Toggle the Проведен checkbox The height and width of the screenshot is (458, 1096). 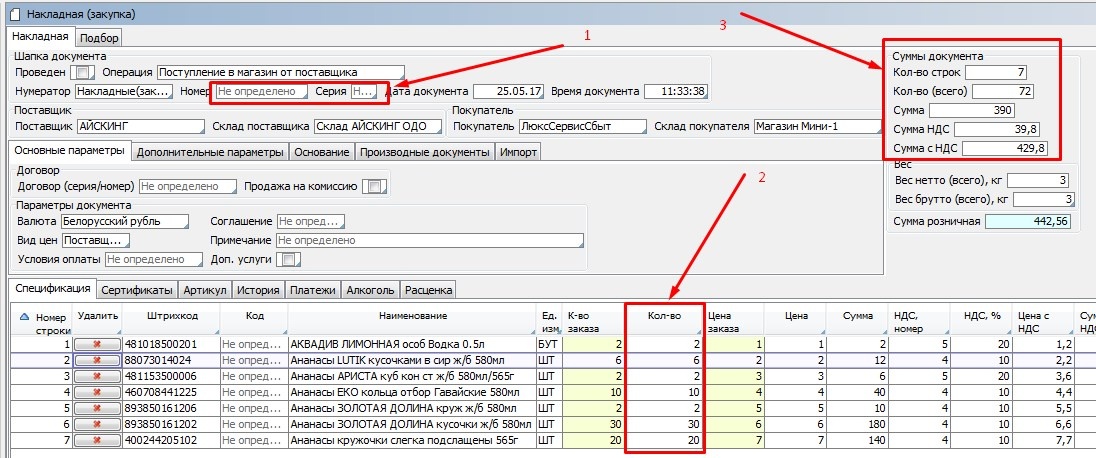83,73
